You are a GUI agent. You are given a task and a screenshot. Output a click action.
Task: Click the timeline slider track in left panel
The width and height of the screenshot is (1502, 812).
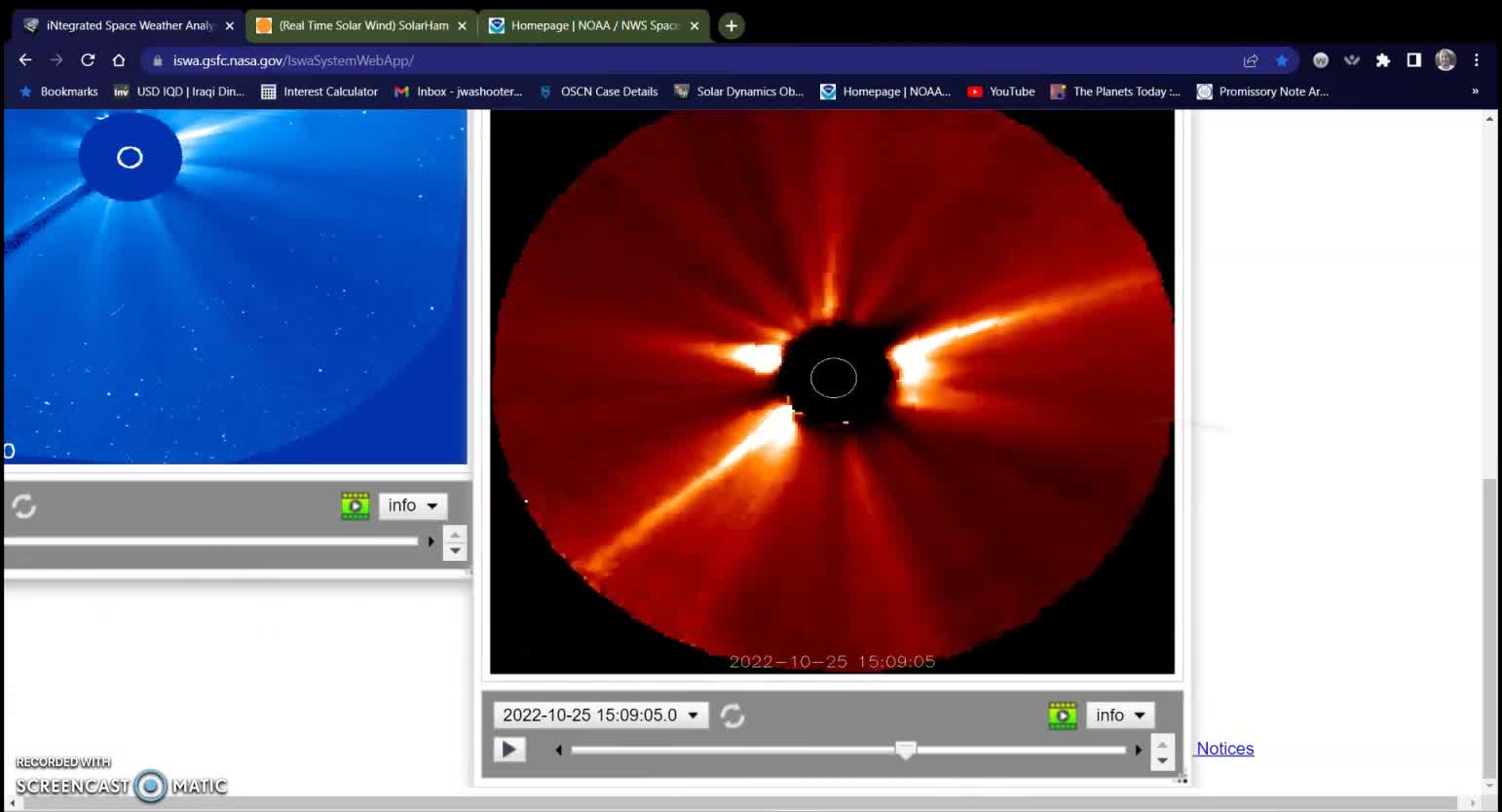click(x=210, y=541)
